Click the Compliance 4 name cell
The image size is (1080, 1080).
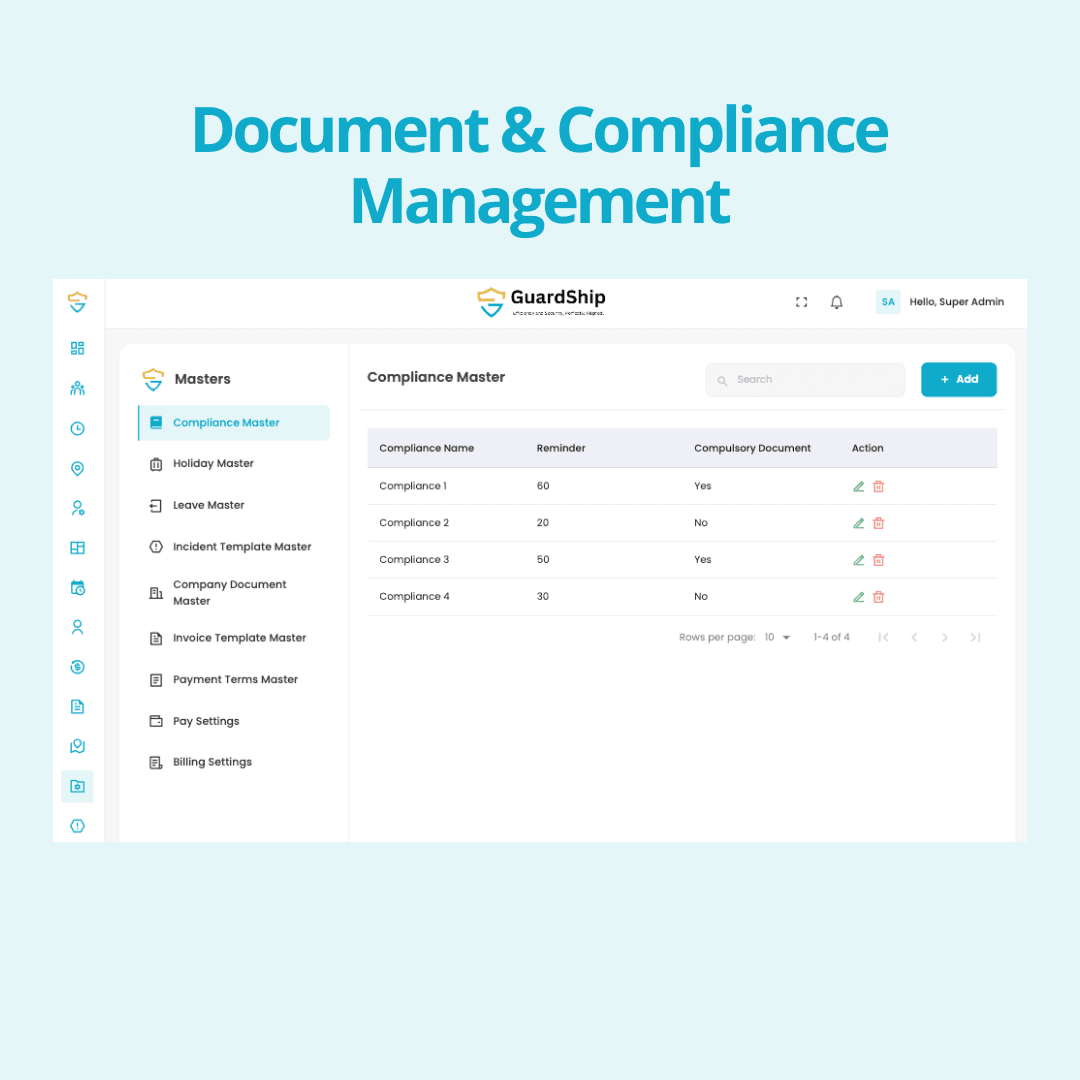click(414, 596)
